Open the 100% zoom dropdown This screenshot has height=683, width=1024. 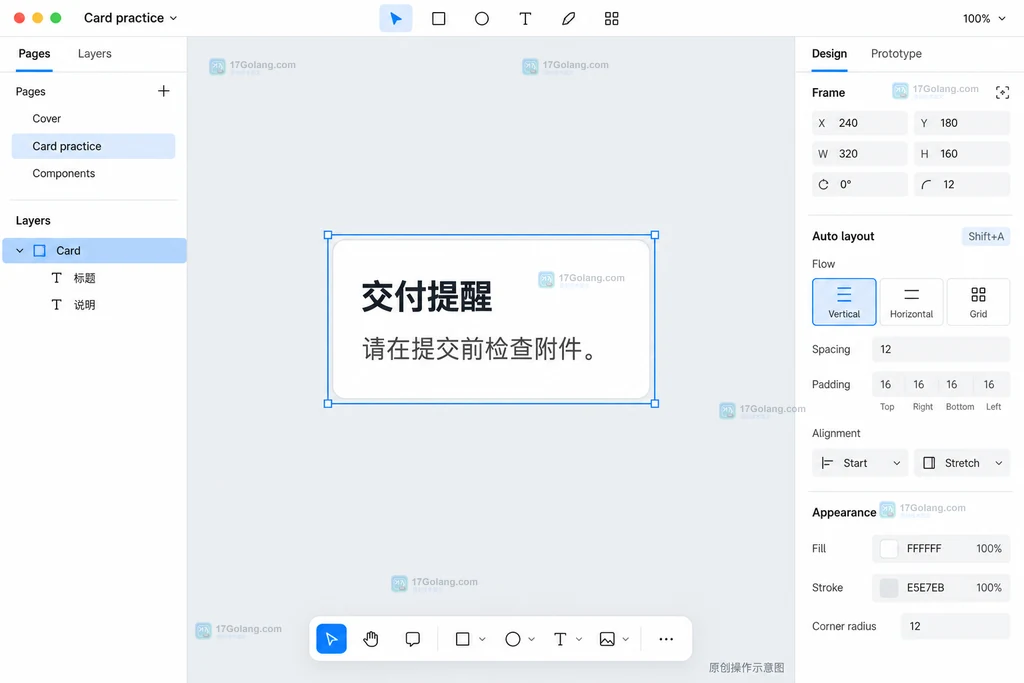point(984,18)
